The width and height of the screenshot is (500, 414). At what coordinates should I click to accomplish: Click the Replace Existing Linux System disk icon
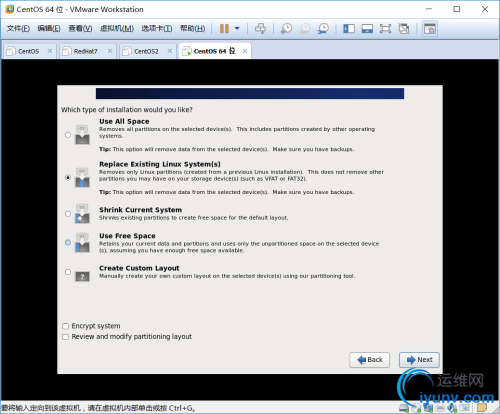coord(82,177)
